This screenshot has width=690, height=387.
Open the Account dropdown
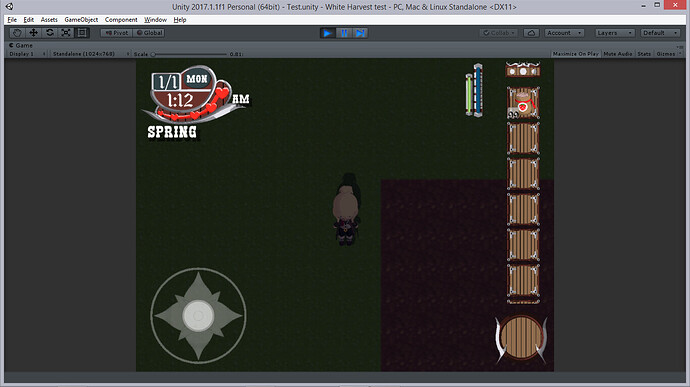click(x=564, y=33)
